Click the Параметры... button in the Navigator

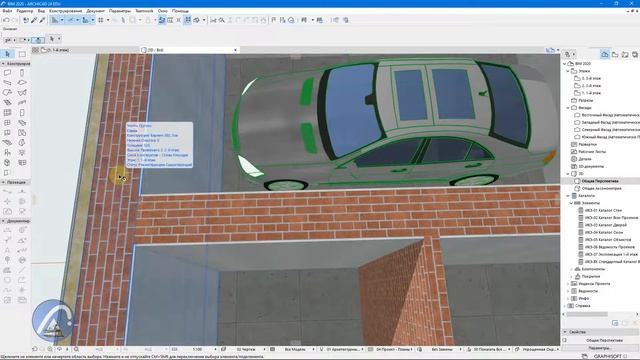pyautogui.click(x=600, y=348)
